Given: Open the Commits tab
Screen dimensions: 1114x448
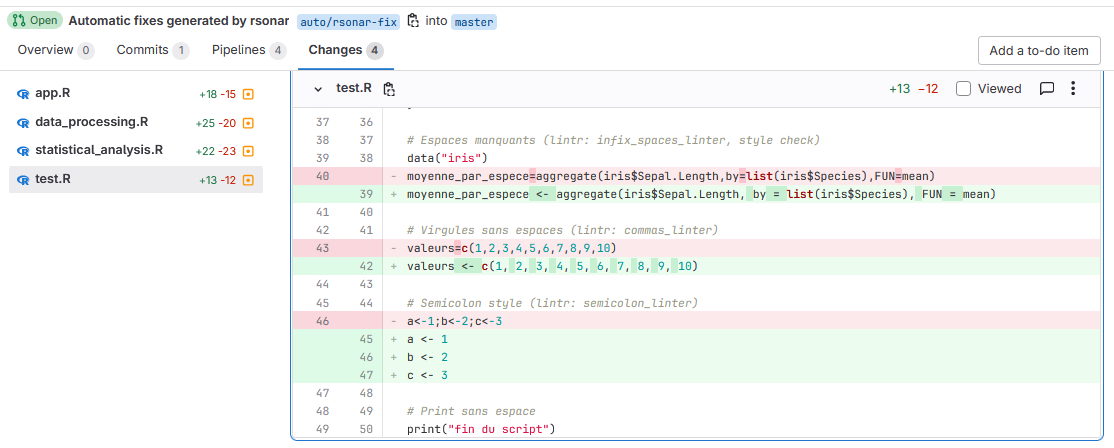Looking at the screenshot, I should [x=153, y=50].
